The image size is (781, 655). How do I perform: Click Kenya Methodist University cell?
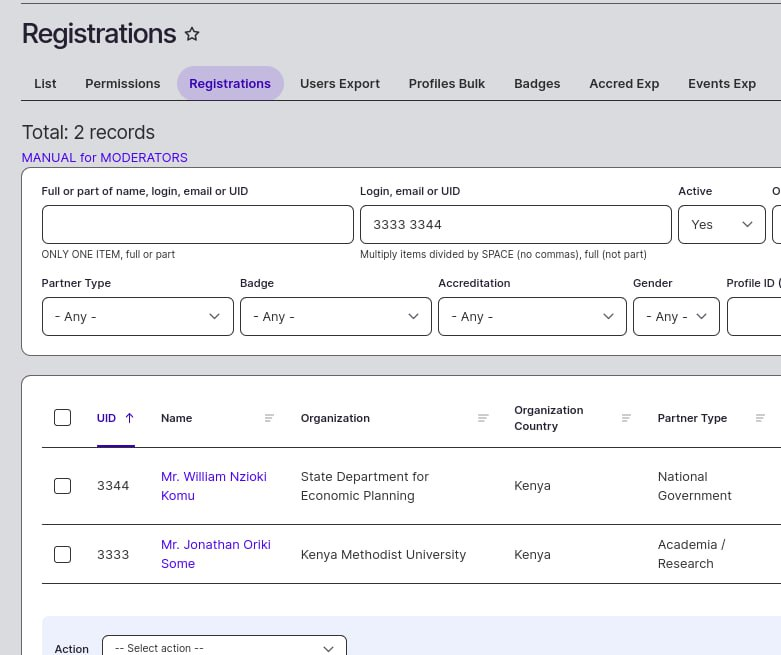383,554
